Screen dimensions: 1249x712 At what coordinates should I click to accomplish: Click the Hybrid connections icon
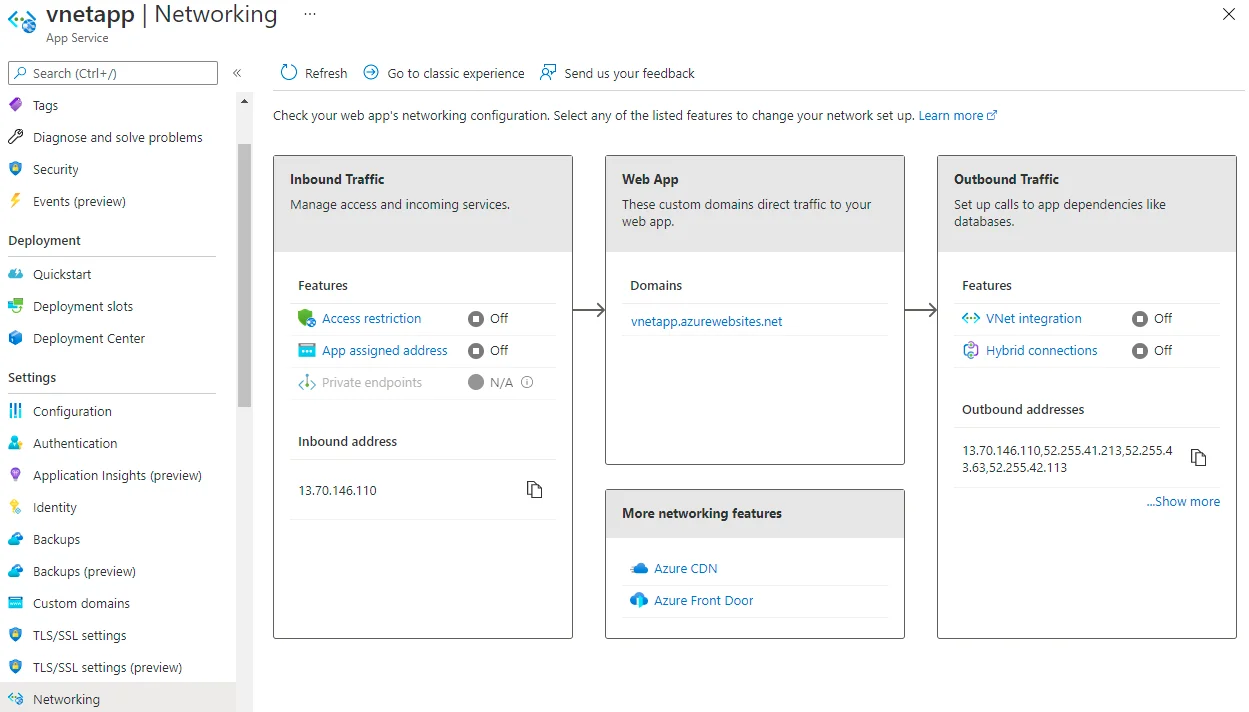(970, 350)
